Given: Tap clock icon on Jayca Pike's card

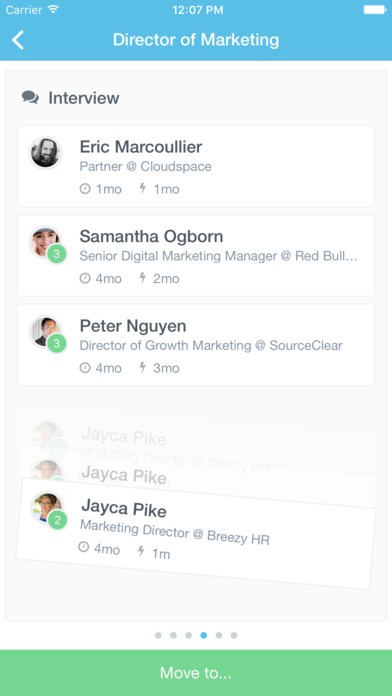Looking at the screenshot, I should [x=83, y=546].
